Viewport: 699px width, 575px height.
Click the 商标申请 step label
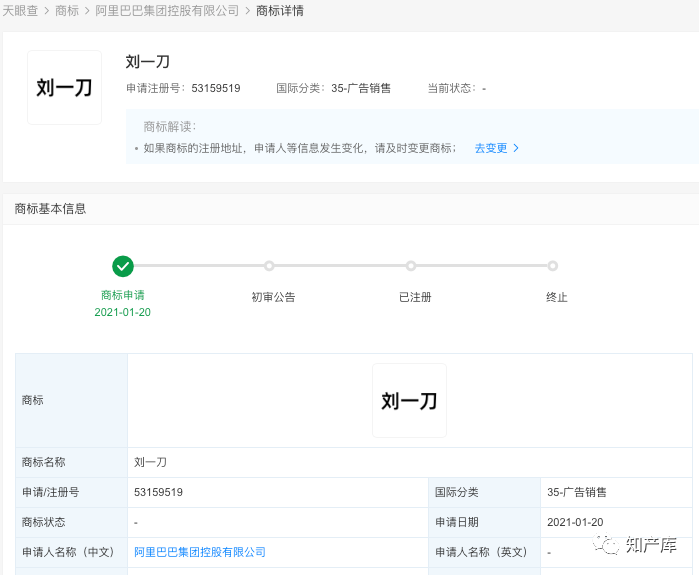pyautogui.click(x=123, y=296)
